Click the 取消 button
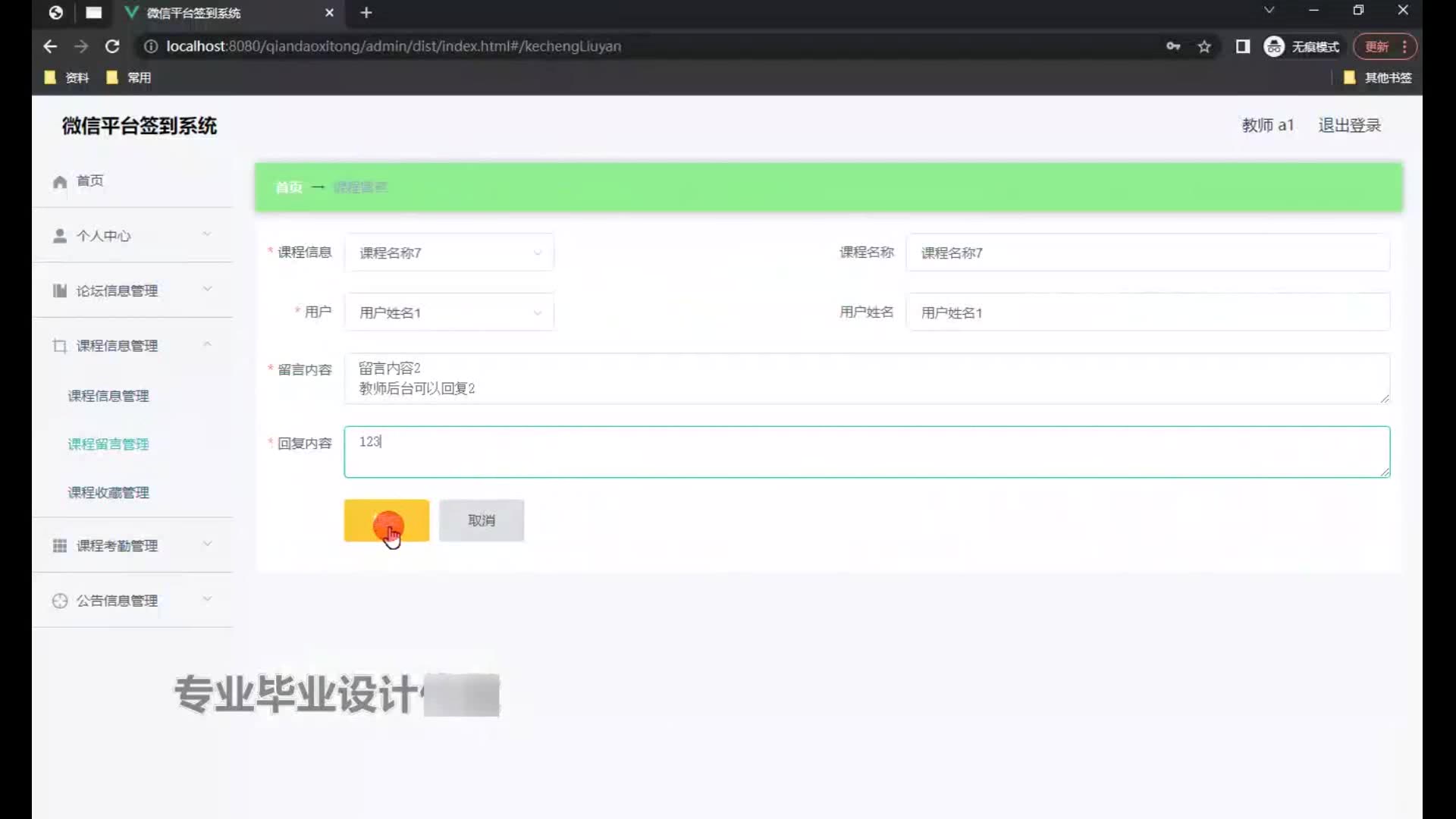Screen dimensions: 1456x819 point(482,520)
